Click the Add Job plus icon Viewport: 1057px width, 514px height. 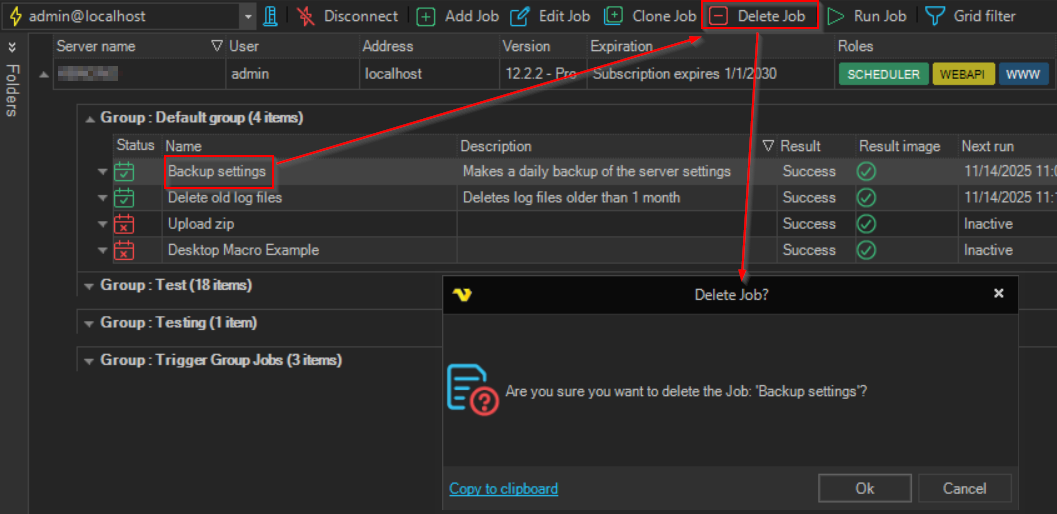pyautogui.click(x=426, y=16)
